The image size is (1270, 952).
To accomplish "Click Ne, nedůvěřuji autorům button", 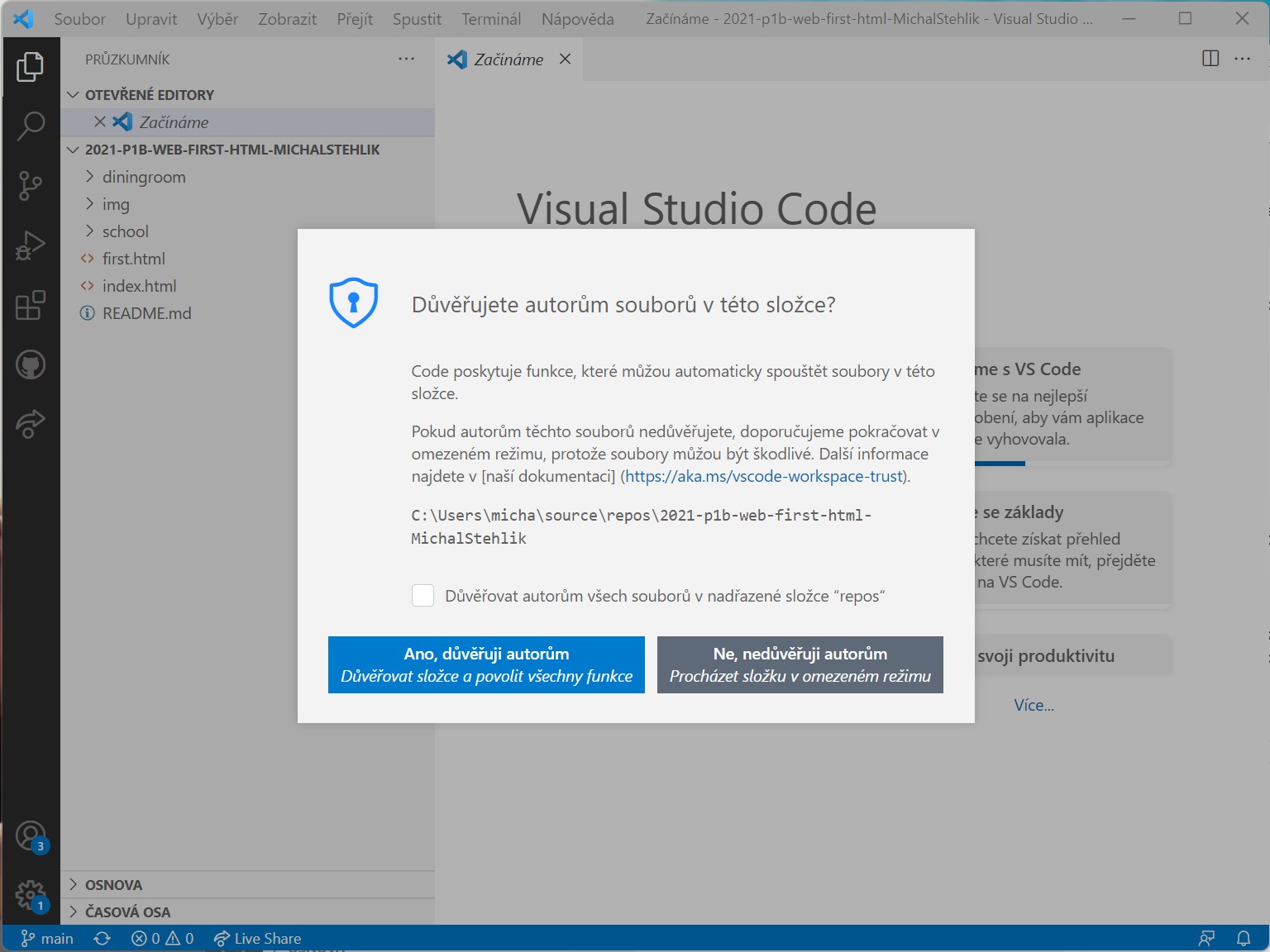I will pyautogui.click(x=800, y=664).
